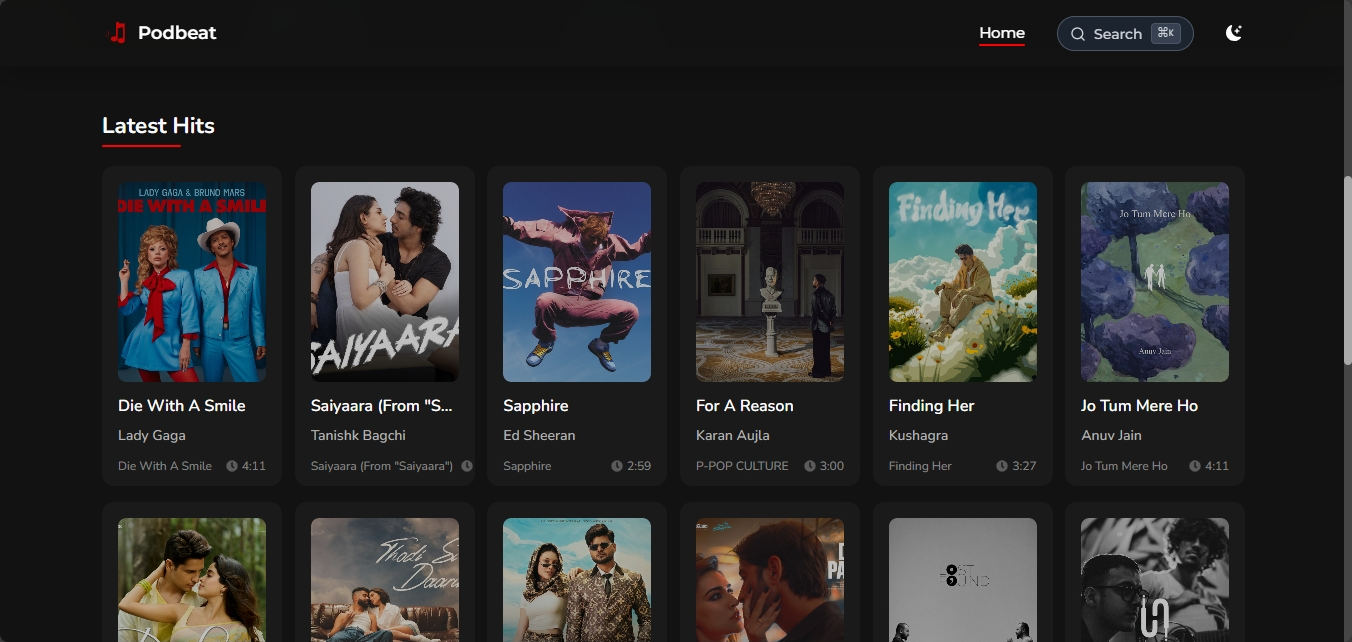Open the second-row gray minimalist album cover
Screen dimensions: 1352x642
click(963, 580)
